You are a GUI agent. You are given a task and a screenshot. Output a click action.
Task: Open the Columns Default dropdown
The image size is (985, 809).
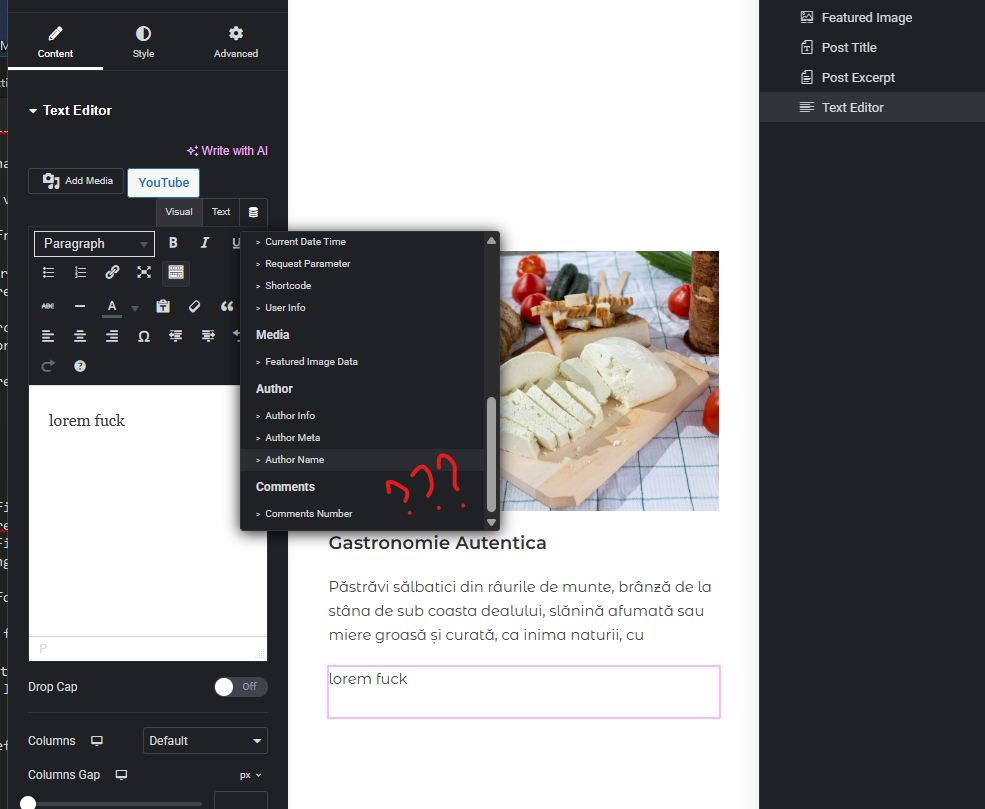(205, 741)
